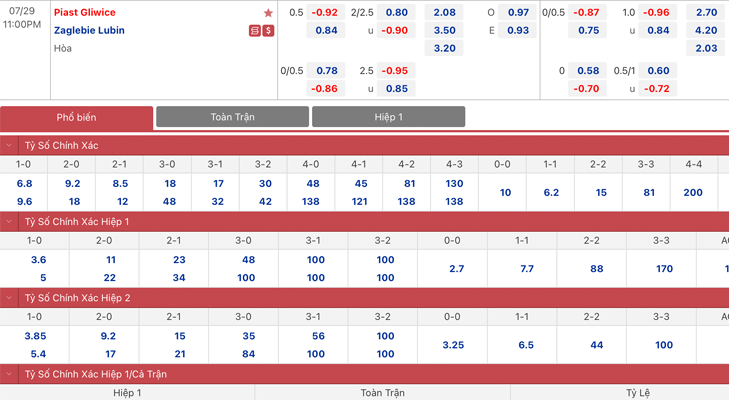The width and height of the screenshot is (729, 400).
Task: Bet full-match correct score 1-0 at 6.8
Action: click(24, 184)
